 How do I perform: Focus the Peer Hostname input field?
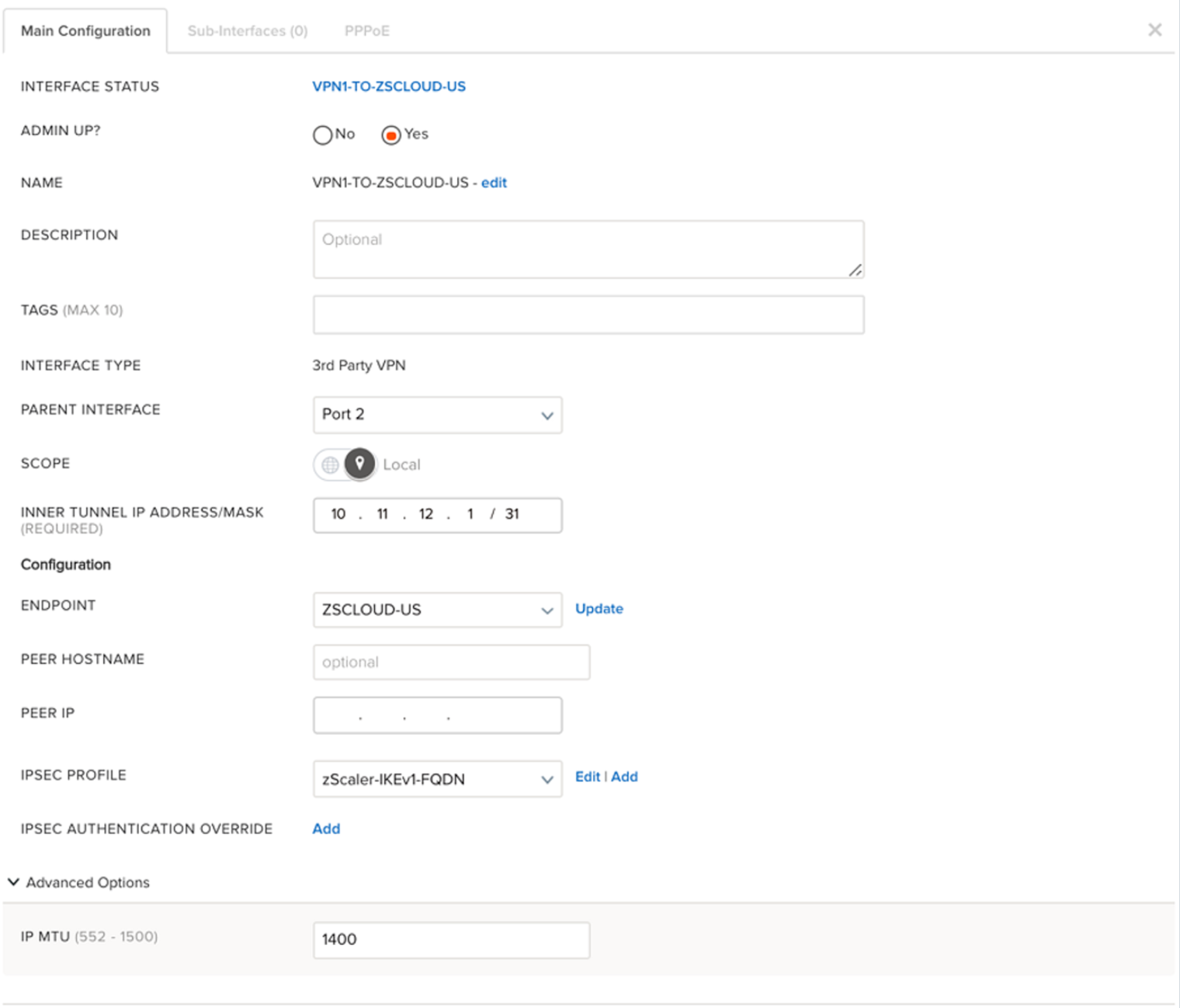(x=451, y=662)
